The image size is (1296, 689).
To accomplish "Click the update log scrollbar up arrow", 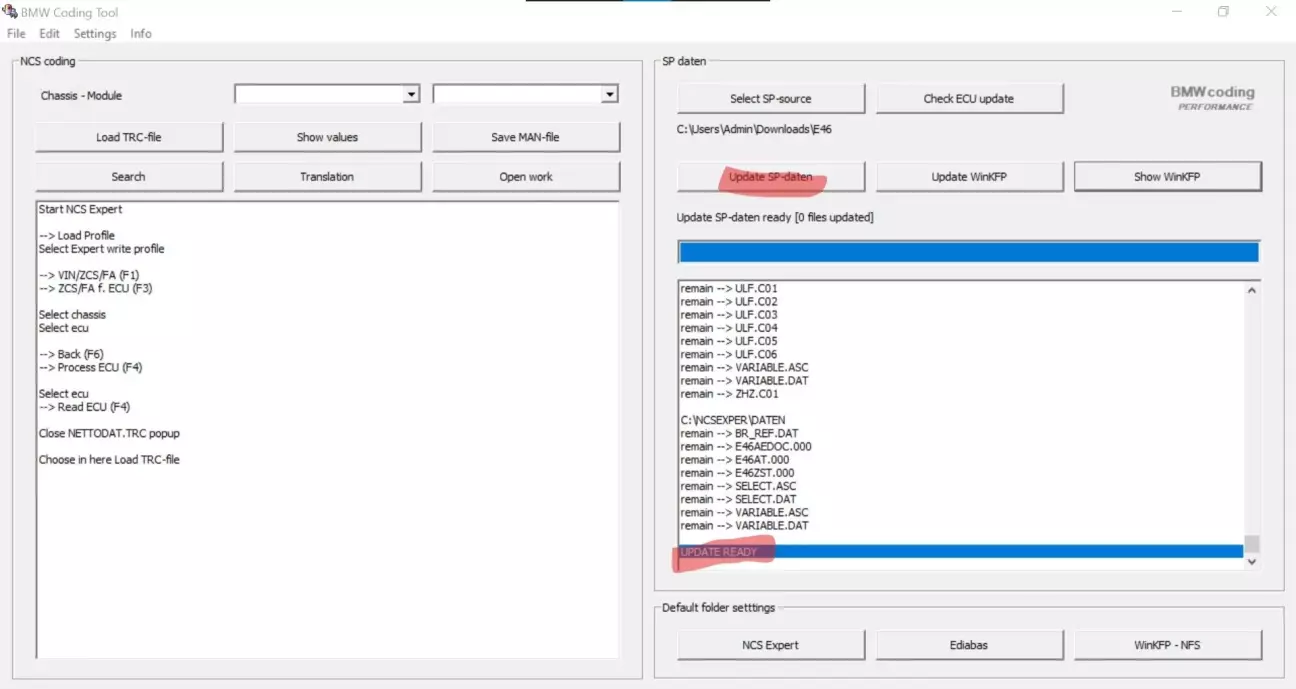I will 1251,291.
